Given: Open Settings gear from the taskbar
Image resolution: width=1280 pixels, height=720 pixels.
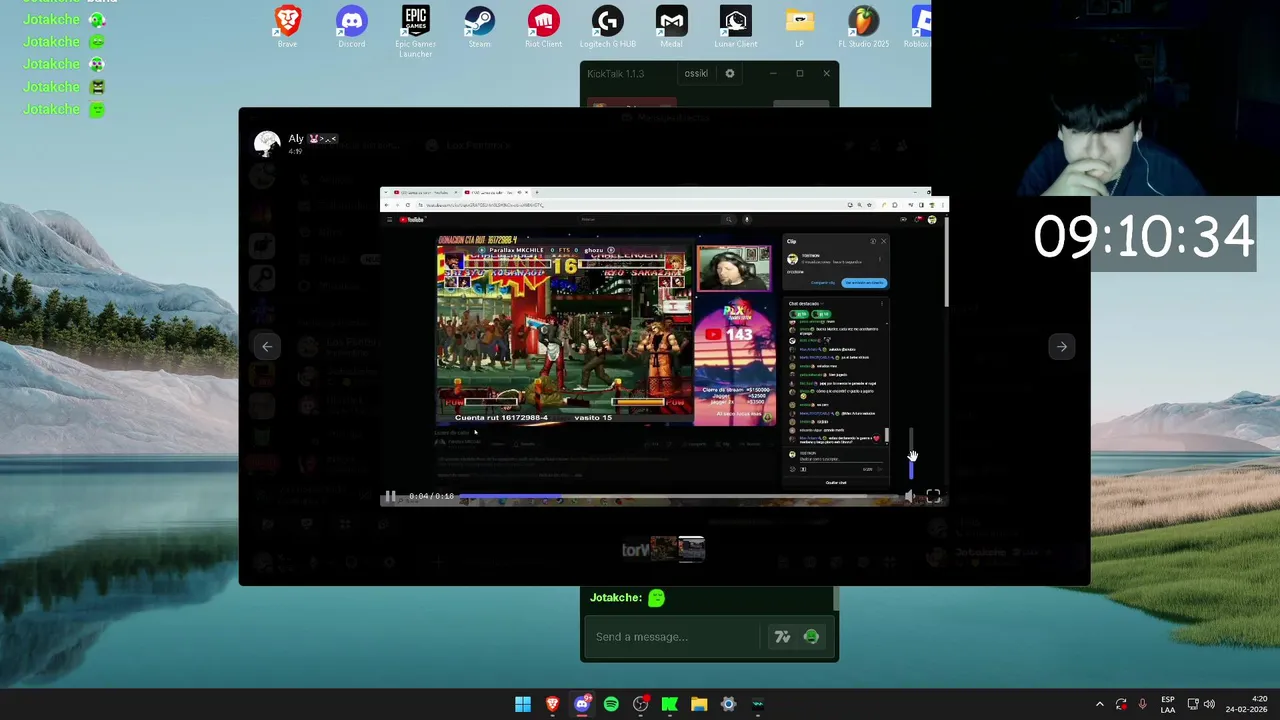Looking at the screenshot, I should 728,705.
